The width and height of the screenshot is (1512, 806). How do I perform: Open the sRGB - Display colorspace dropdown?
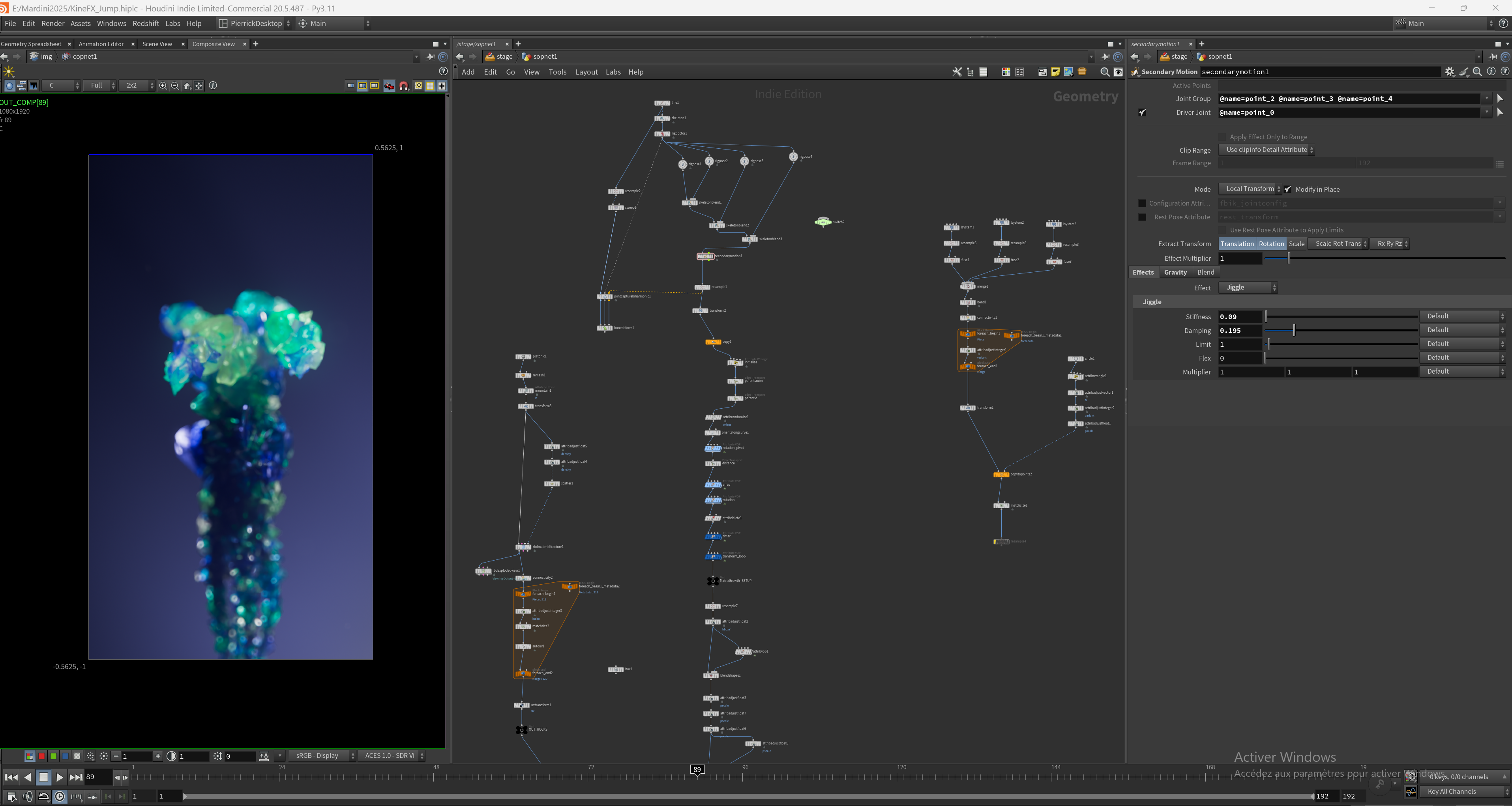(x=322, y=756)
